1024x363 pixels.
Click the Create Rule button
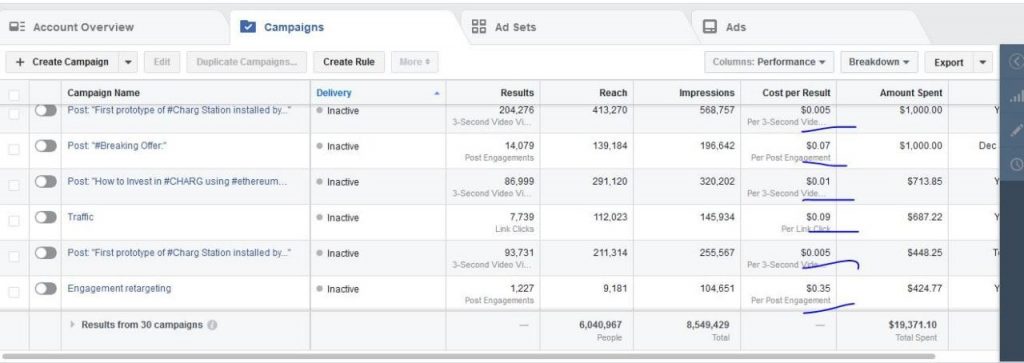[349, 62]
